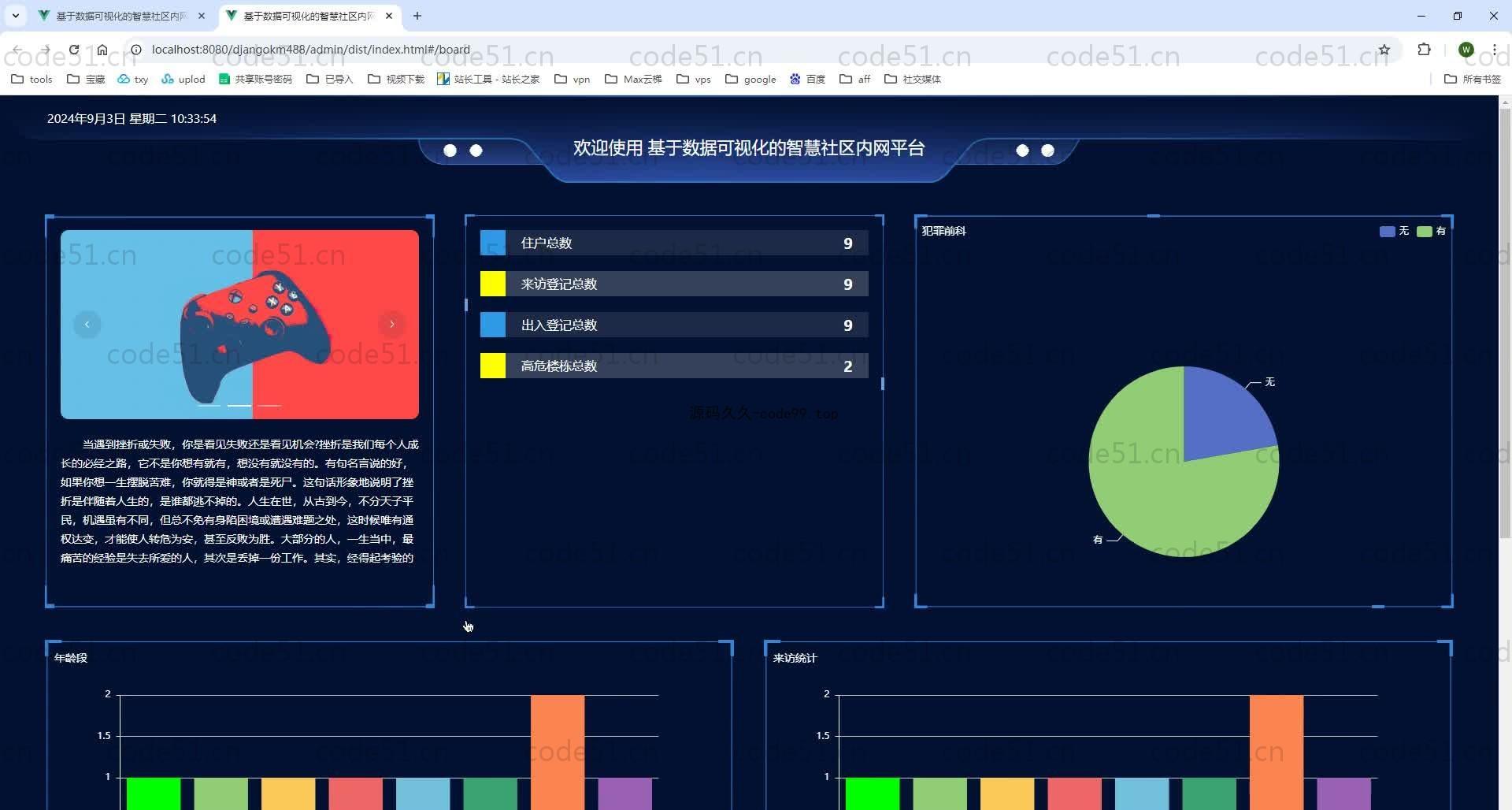Click the tall orange bar in 来访统计 chart
This screenshot has height=810, width=1512.
click(x=1277, y=752)
